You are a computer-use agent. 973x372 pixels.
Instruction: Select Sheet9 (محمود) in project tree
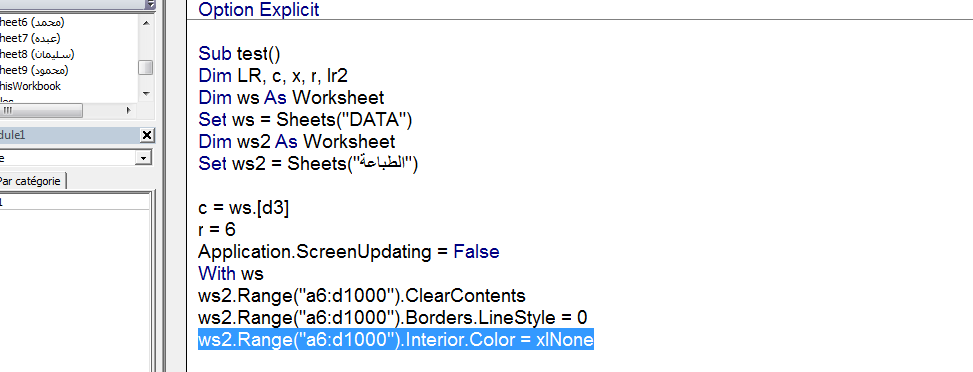click(34, 70)
